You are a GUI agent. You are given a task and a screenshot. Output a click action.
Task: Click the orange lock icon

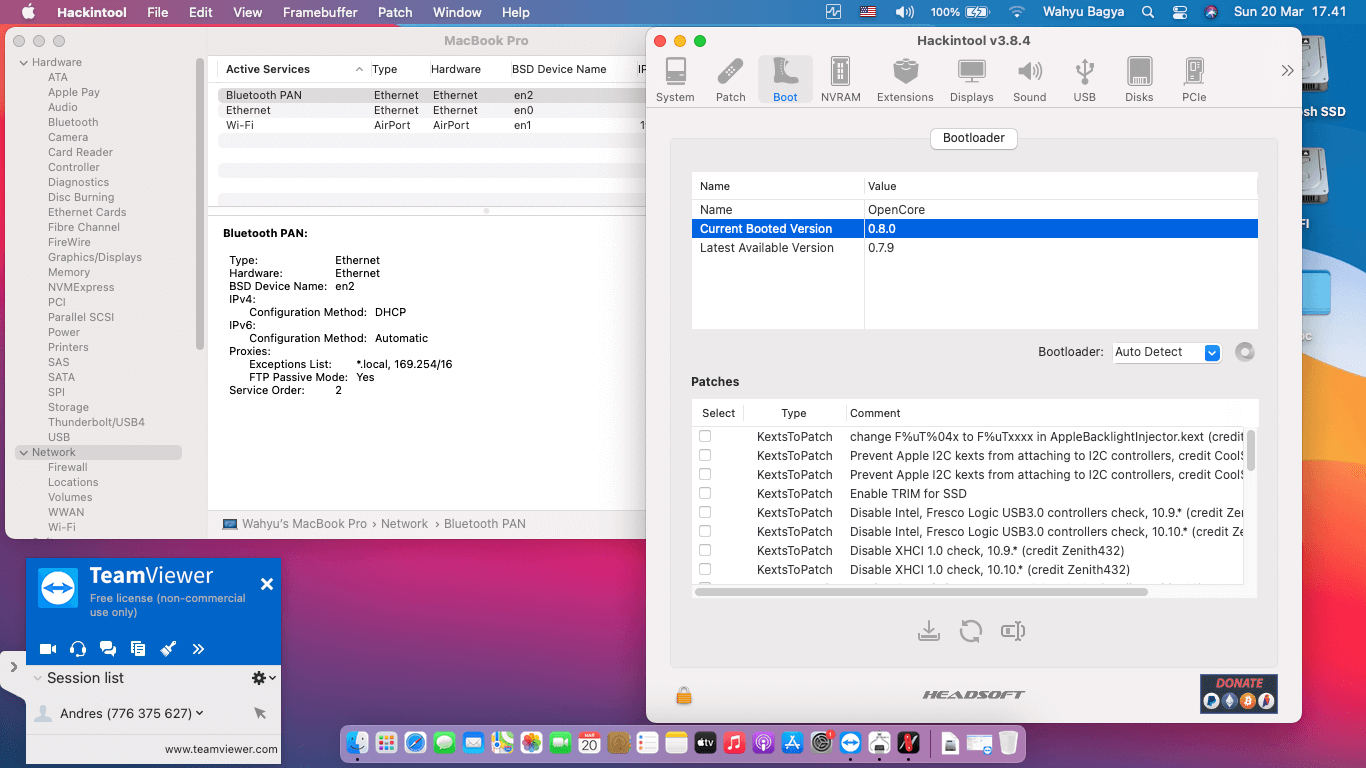[684, 695]
